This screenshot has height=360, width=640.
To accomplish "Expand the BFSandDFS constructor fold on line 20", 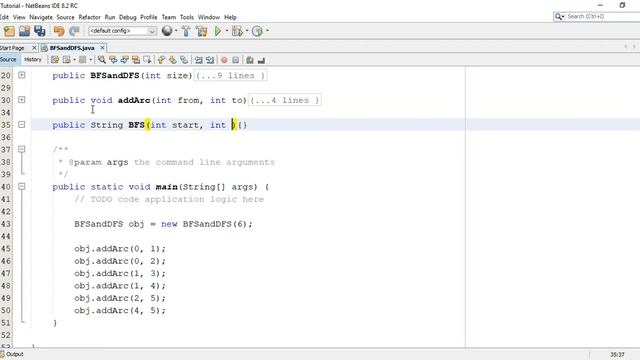I will coord(22,75).
